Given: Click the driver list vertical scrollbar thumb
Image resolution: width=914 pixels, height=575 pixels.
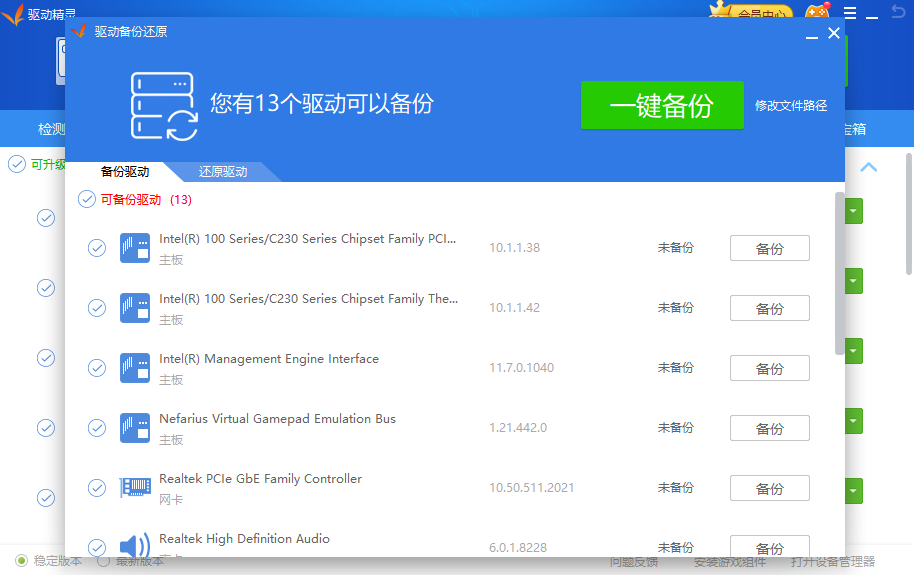Looking at the screenshot, I should 839,273.
